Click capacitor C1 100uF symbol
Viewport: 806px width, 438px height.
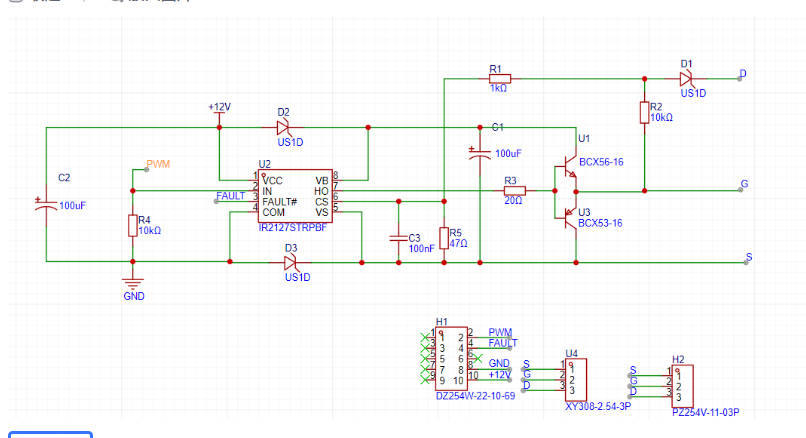coord(479,153)
